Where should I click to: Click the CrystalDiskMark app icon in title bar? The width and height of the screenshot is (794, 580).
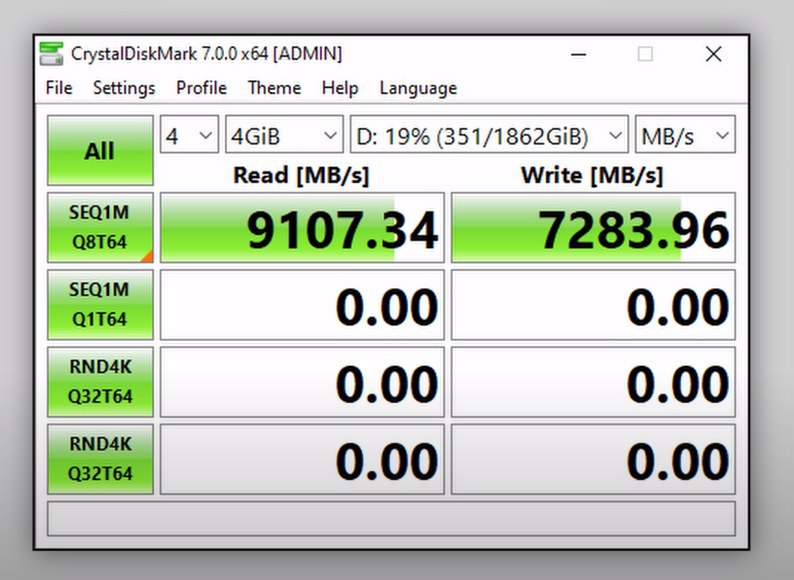click(x=52, y=54)
